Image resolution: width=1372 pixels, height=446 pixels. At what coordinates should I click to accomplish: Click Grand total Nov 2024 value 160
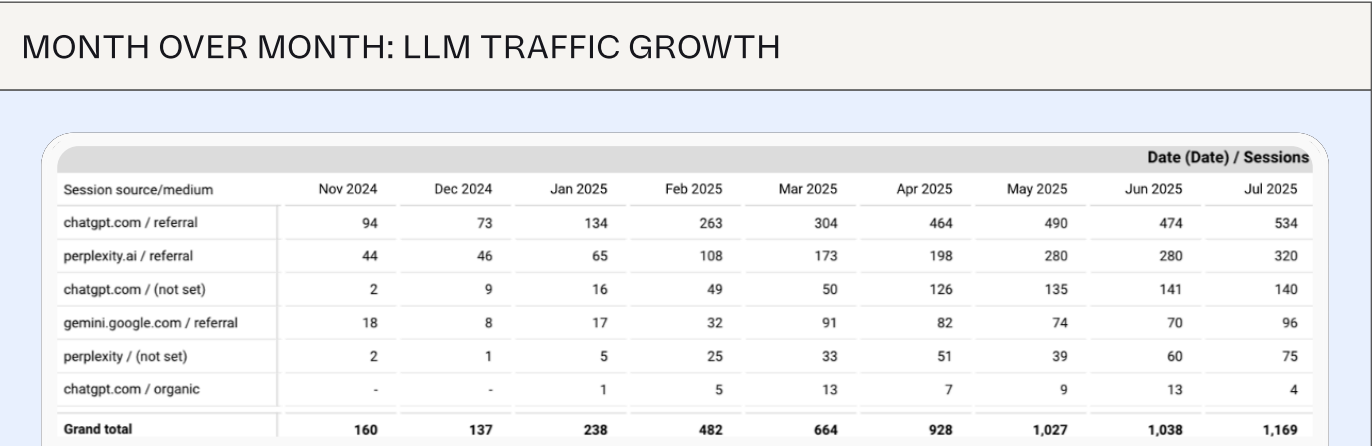(x=365, y=429)
